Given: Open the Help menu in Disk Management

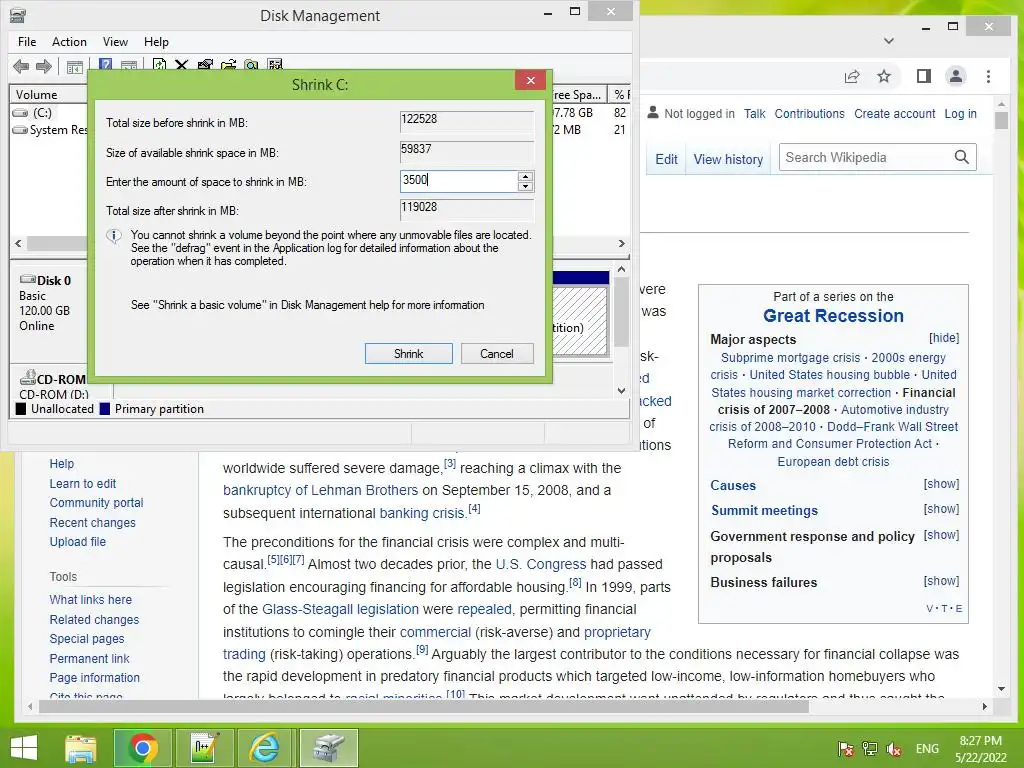Looking at the screenshot, I should pos(156,42).
